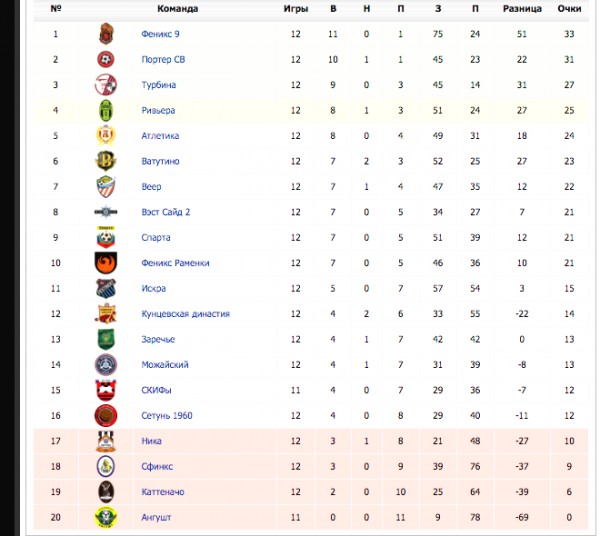Follow the Кунцевская династия link
The height and width of the screenshot is (536, 600).
click(186, 314)
